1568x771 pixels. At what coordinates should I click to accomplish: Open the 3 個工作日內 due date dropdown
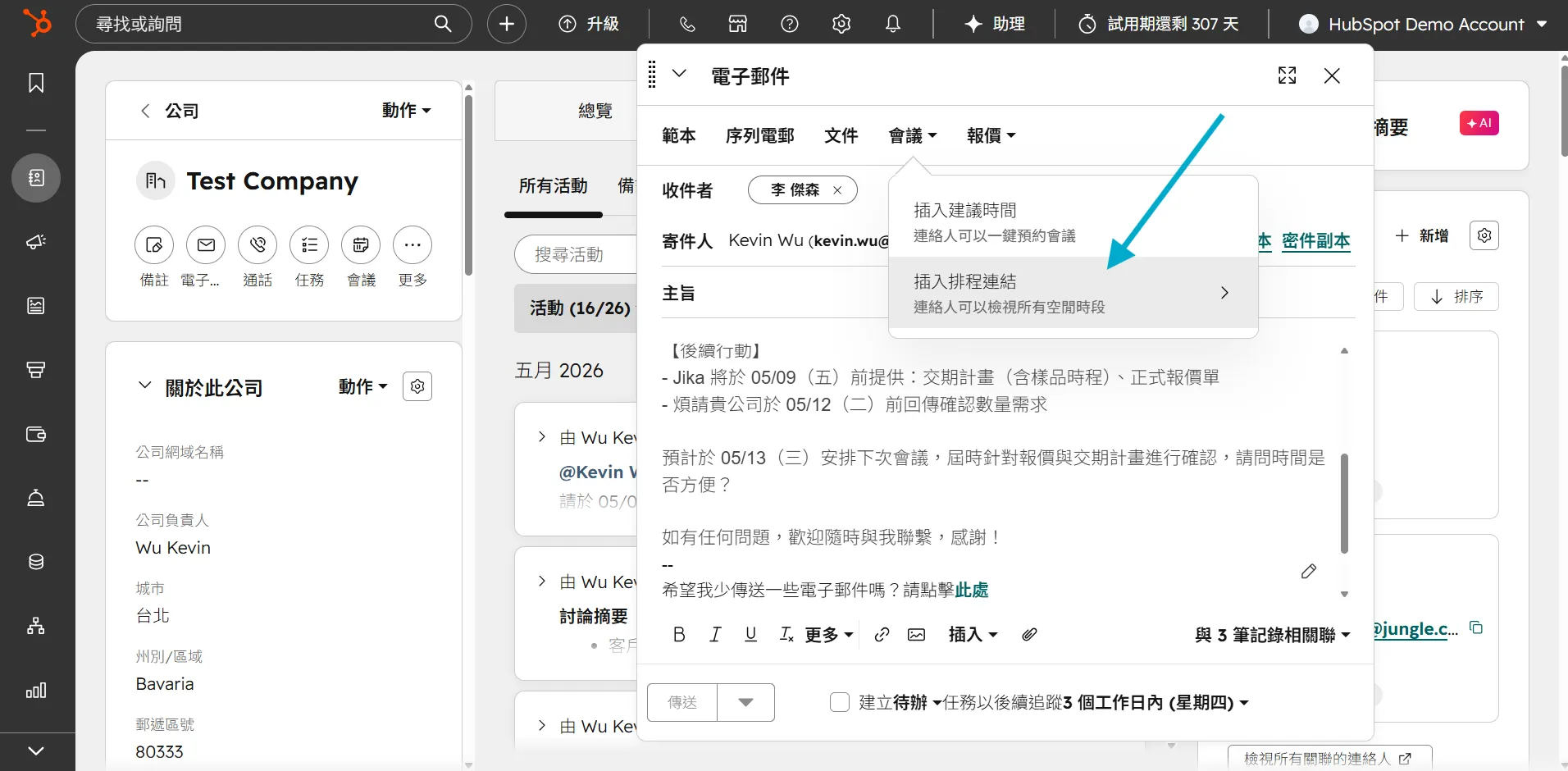pyautogui.click(x=1155, y=702)
